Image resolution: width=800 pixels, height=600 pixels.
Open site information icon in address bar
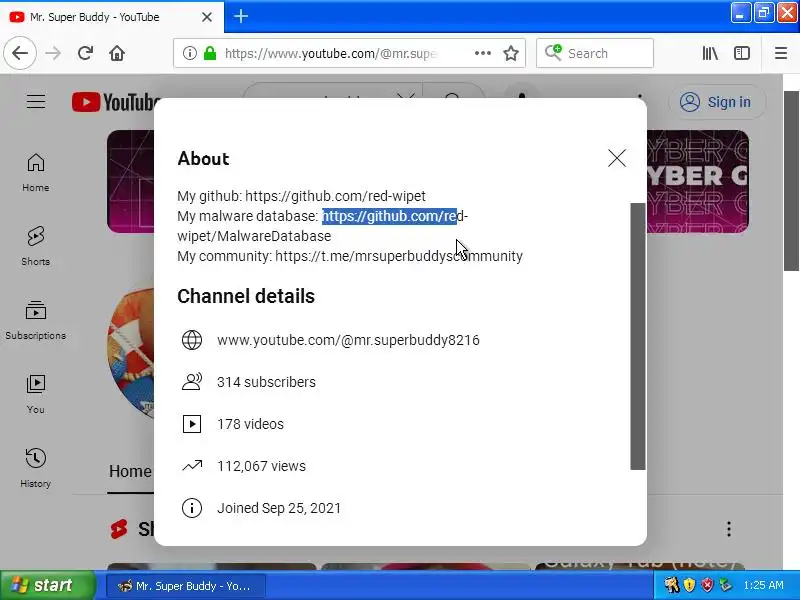click(189, 53)
